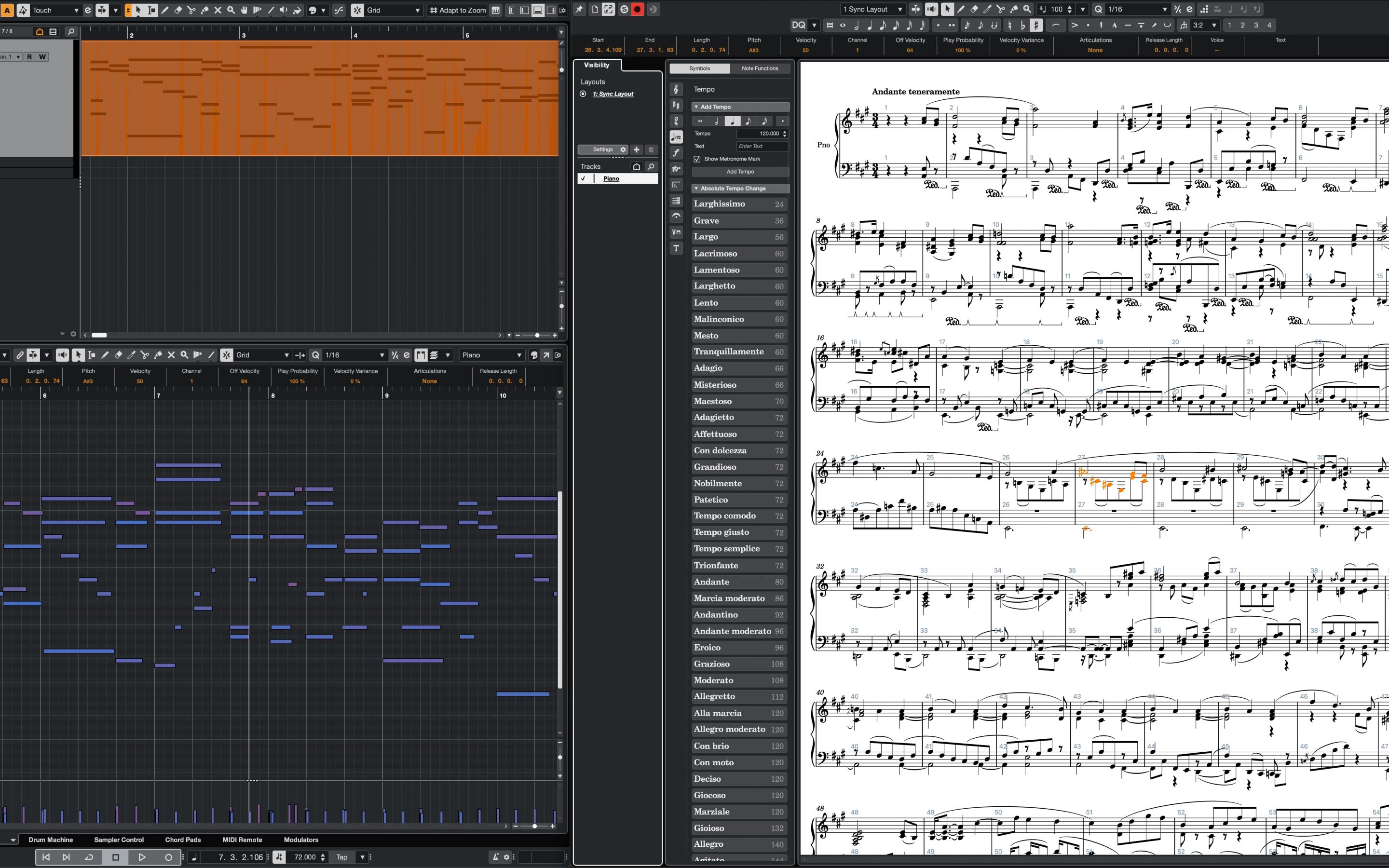Click the Play speaker tool in project toolbar
The width and height of the screenshot is (1389, 868).
pos(284,10)
